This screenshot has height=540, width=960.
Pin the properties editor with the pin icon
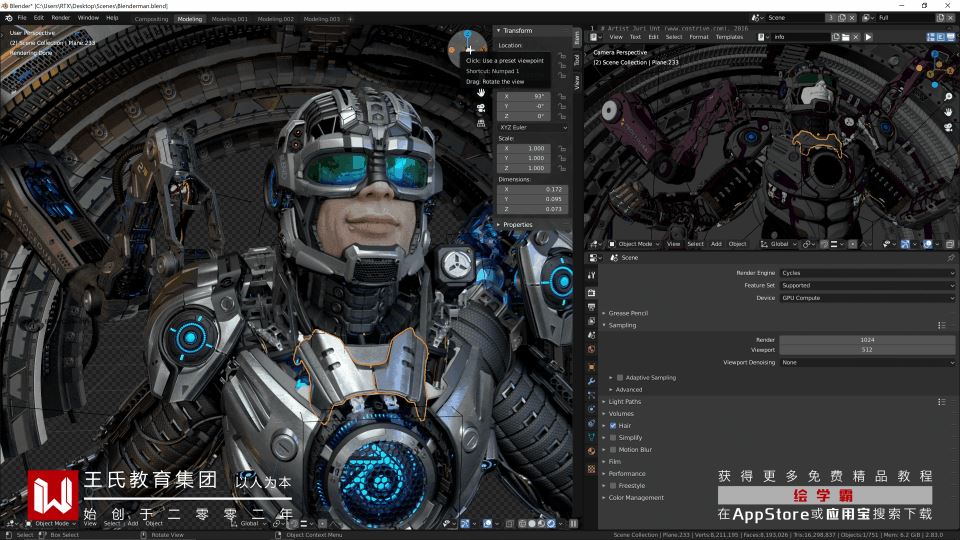(950, 258)
